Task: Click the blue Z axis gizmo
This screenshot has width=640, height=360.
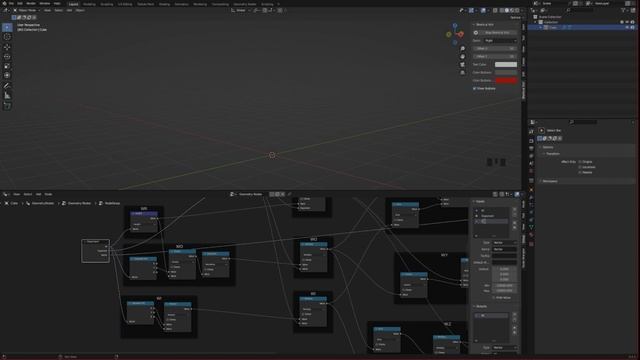Action: (455, 26)
